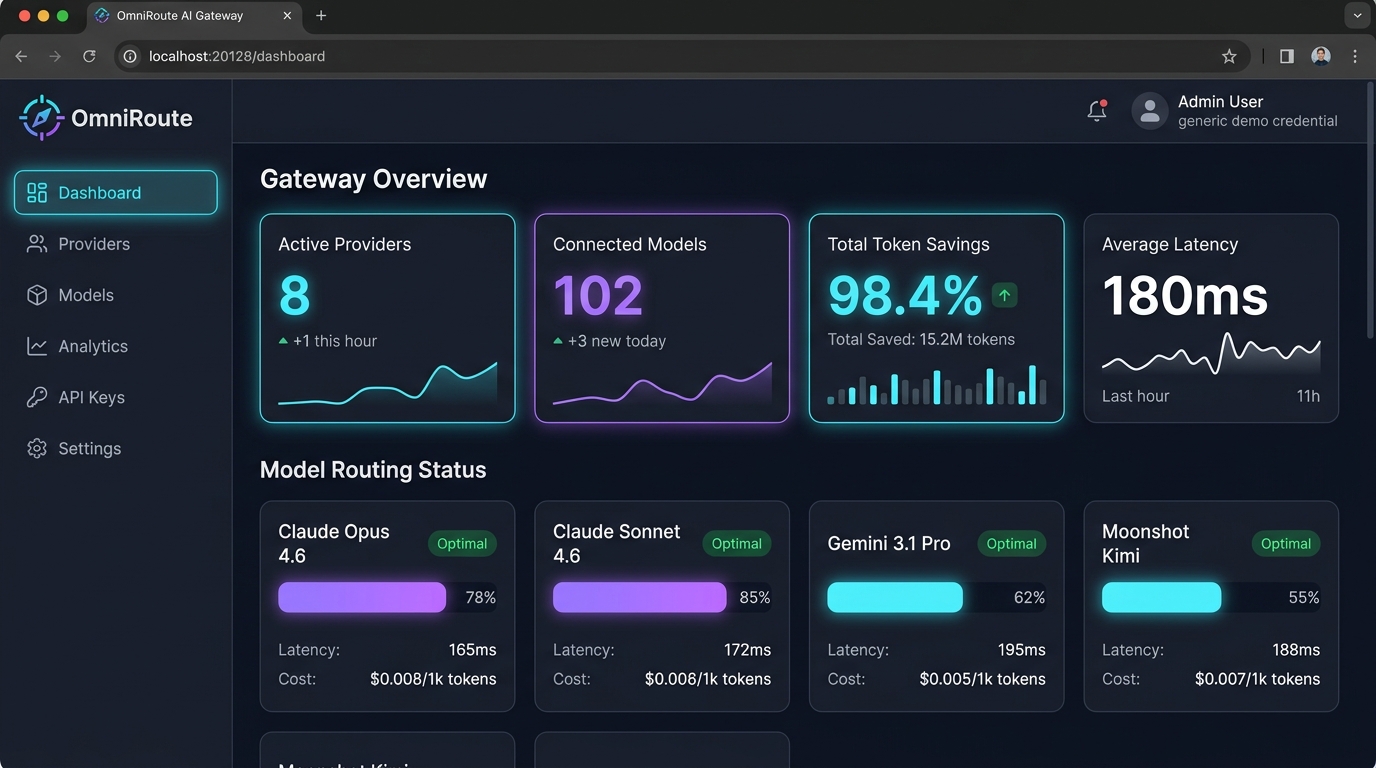The width and height of the screenshot is (1376, 768).
Task: Click the browser forward arrow
Action: click(x=55, y=56)
